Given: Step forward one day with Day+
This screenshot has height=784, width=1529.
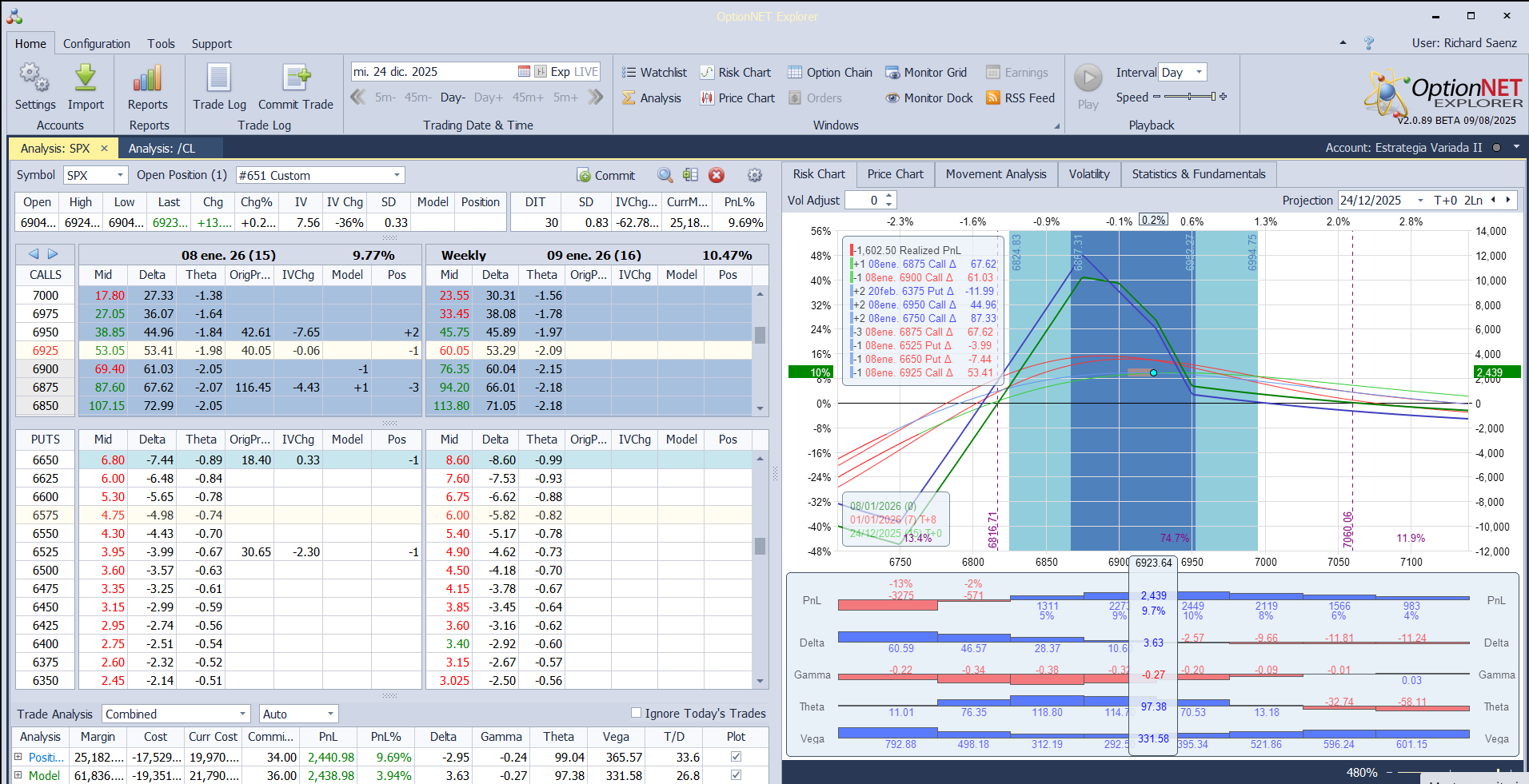Looking at the screenshot, I should 488,98.
